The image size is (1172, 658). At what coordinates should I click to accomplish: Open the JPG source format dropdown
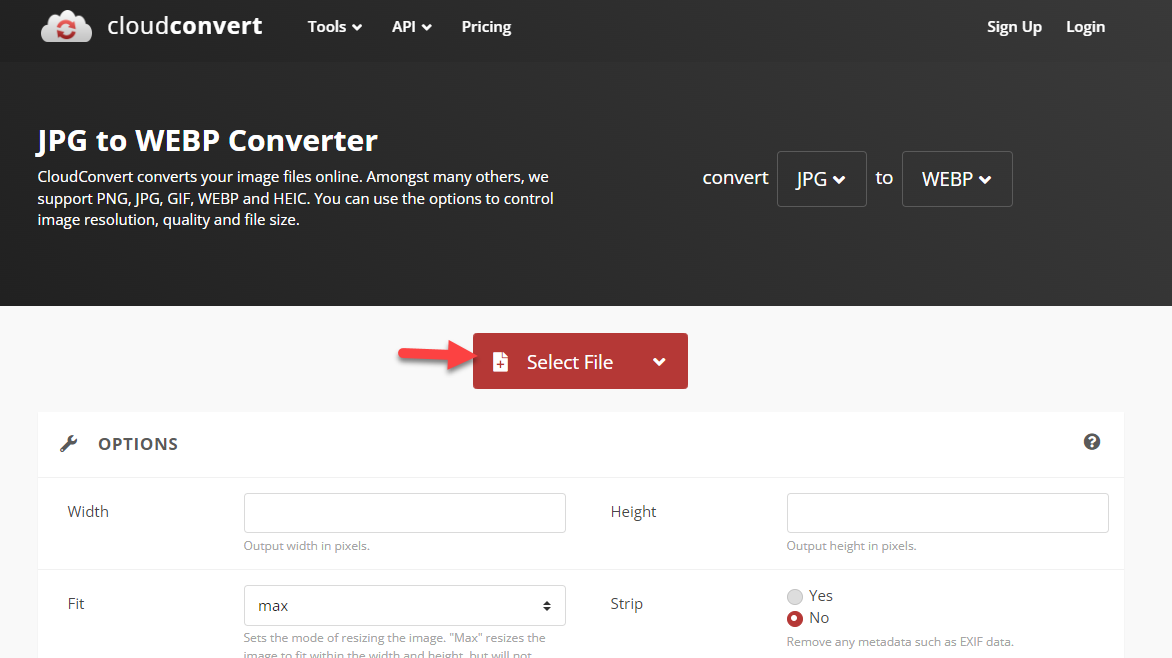821,179
